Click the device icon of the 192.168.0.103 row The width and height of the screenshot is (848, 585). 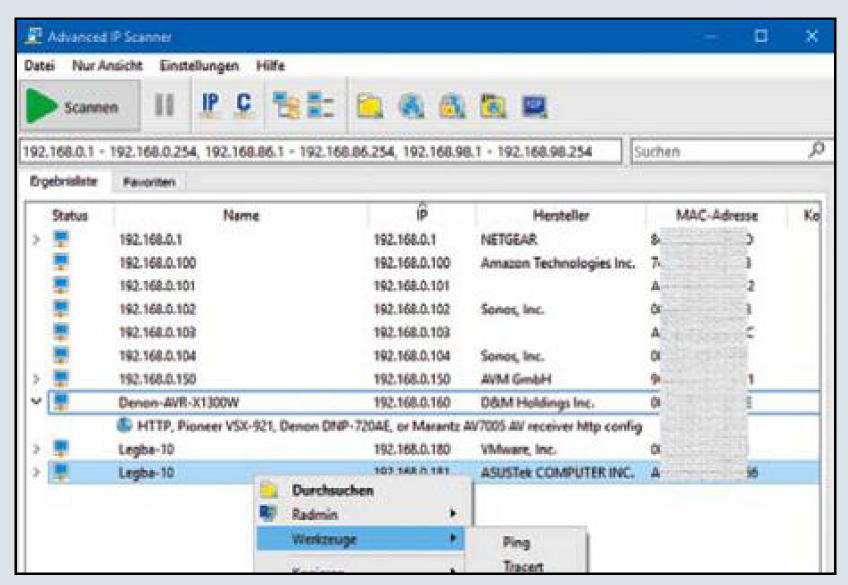[61, 332]
